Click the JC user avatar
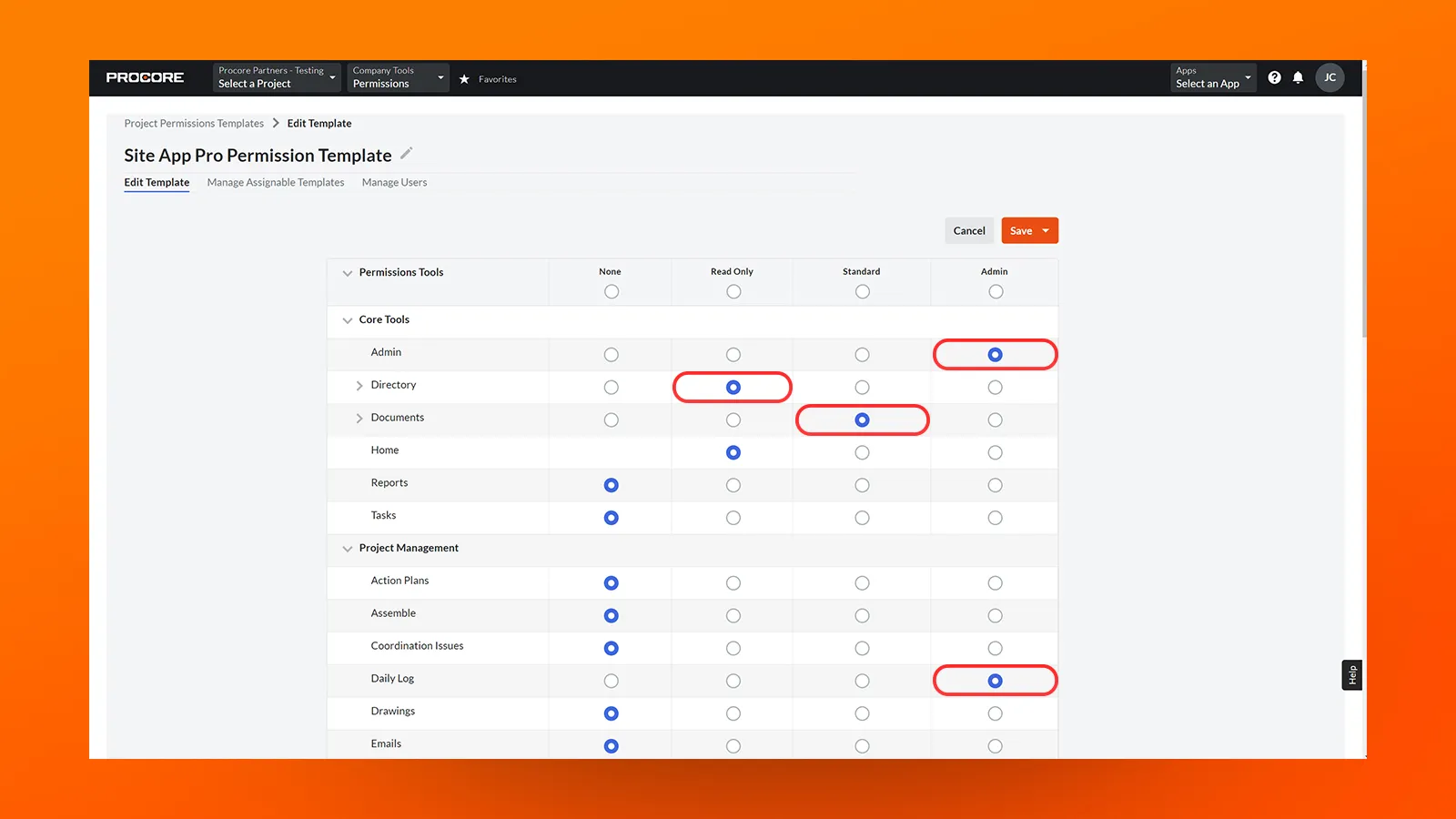 [1330, 77]
